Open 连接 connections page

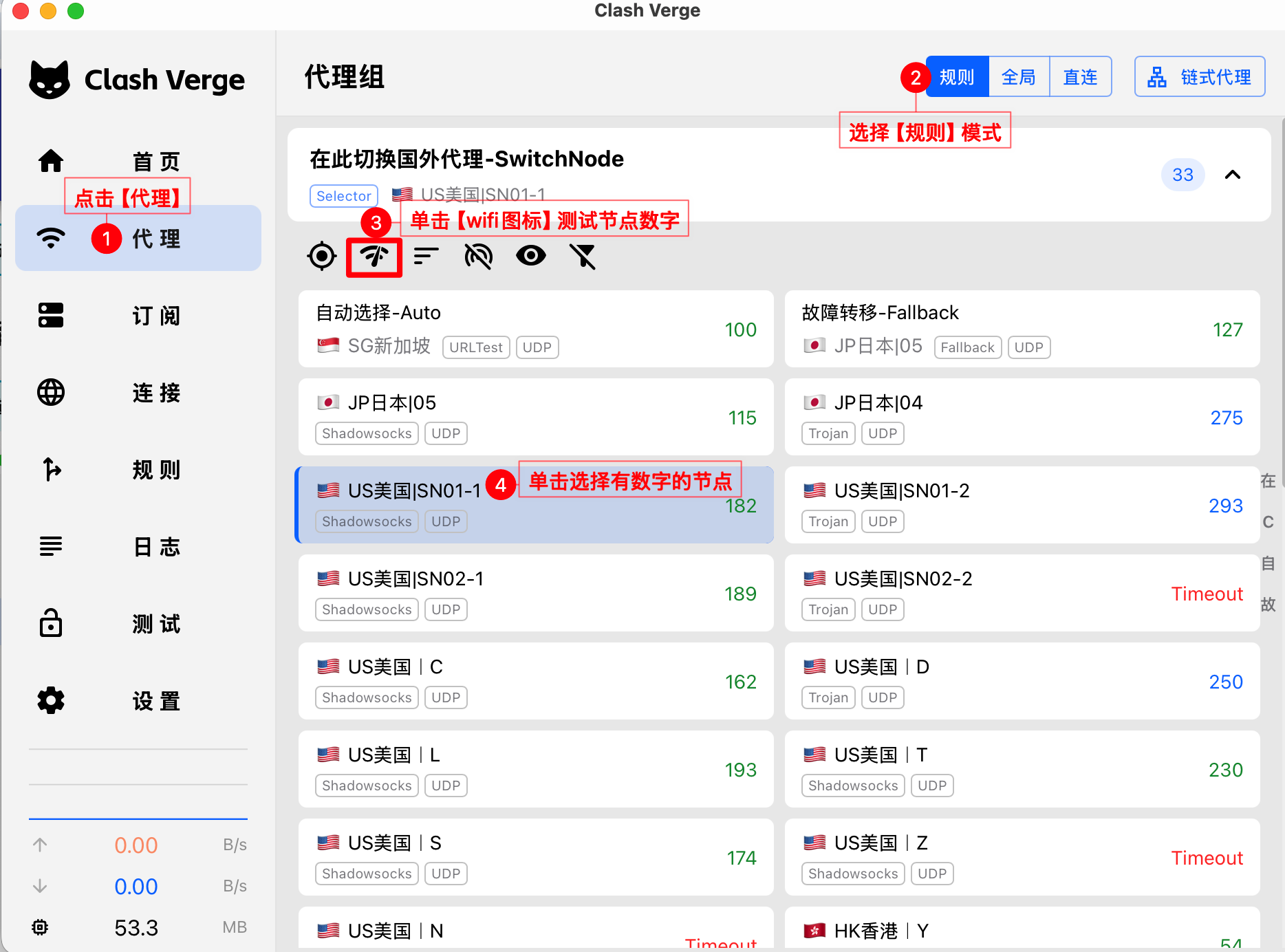click(138, 393)
